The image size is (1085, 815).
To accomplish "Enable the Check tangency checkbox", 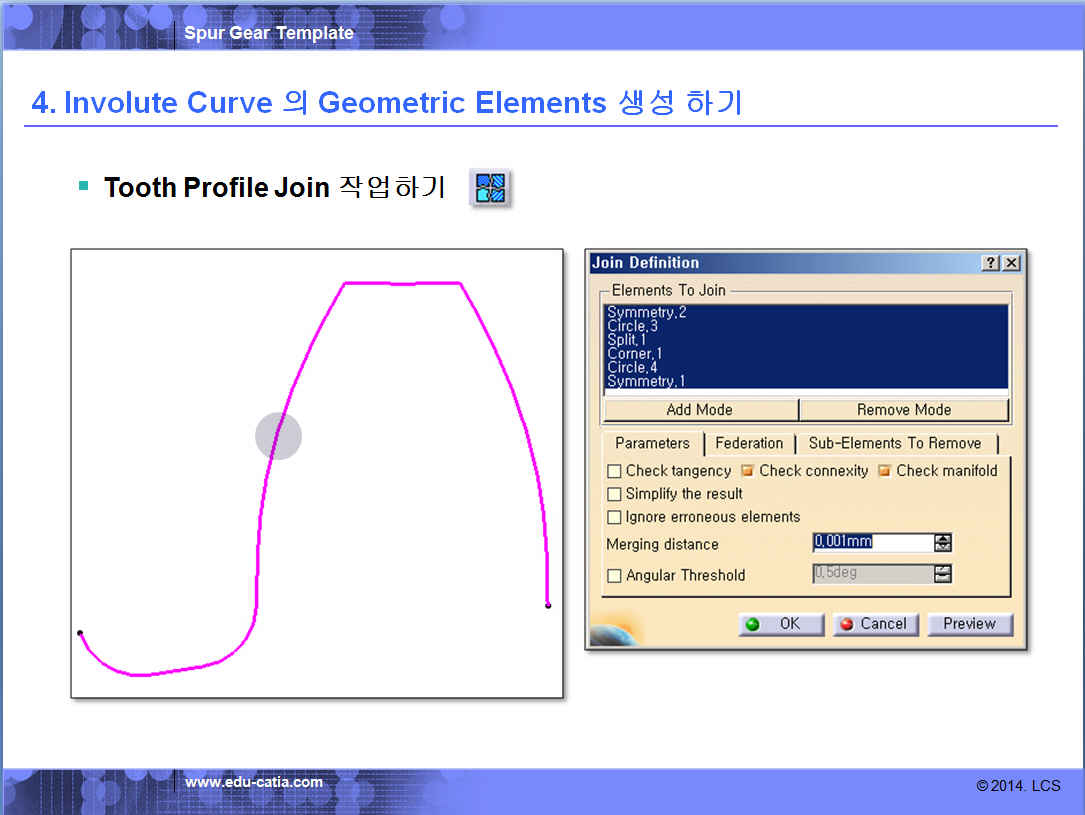I will [614, 471].
